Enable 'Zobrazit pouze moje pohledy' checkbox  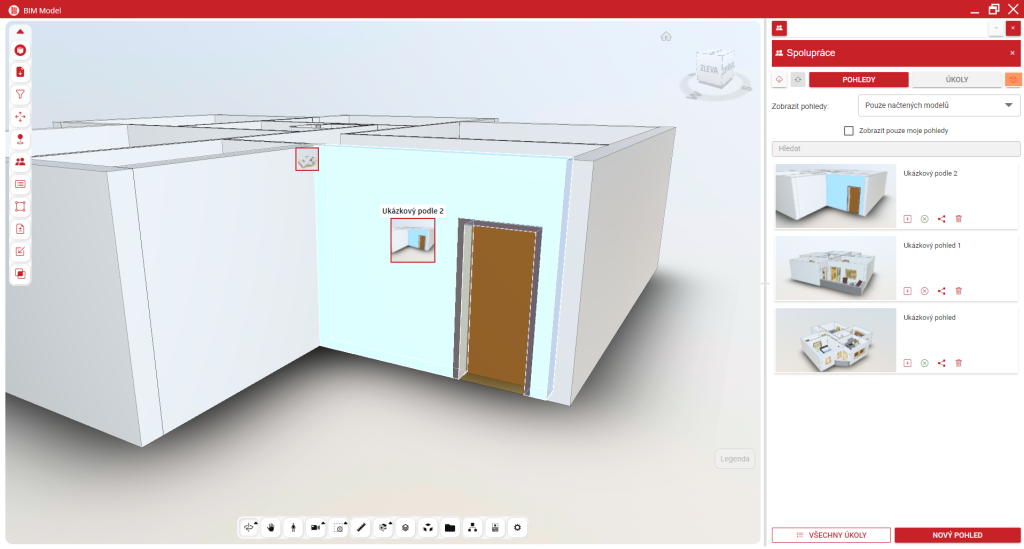(849, 130)
